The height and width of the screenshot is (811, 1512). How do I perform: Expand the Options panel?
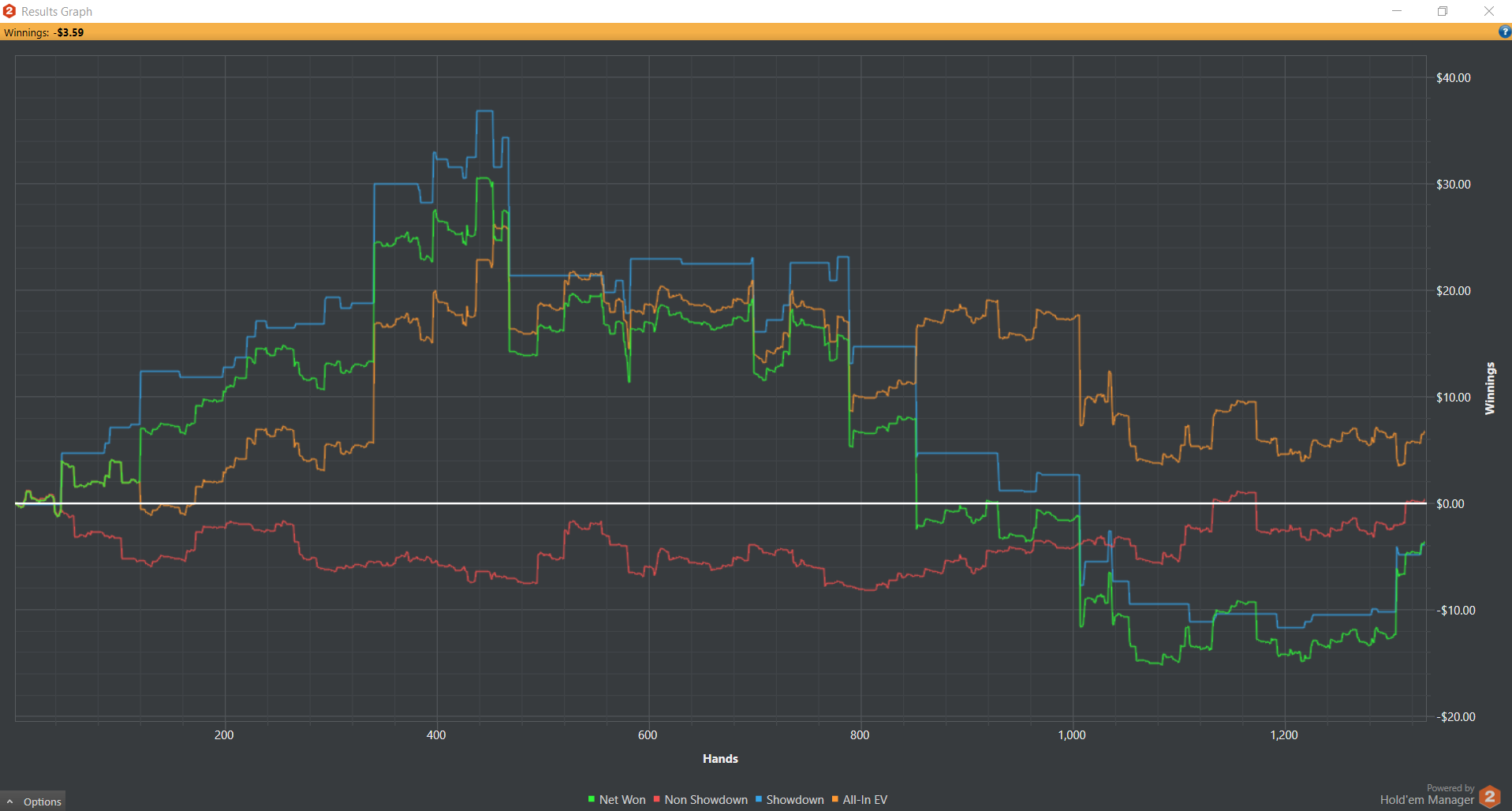click(33, 802)
